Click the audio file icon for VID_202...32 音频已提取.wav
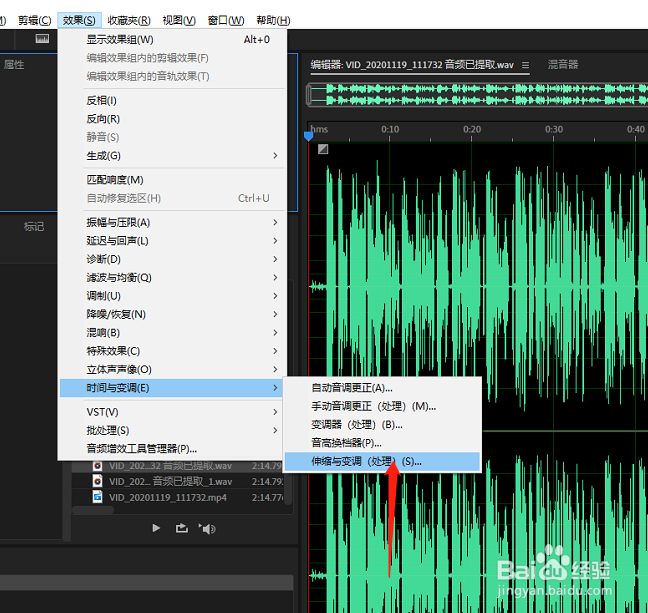 coord(98,466)
